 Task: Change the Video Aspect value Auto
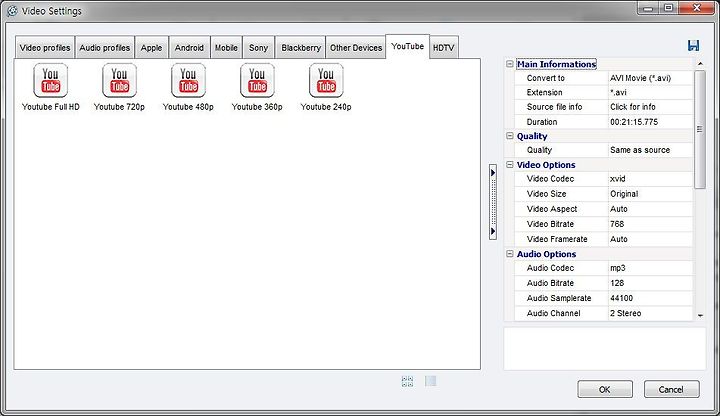[650, 209]
